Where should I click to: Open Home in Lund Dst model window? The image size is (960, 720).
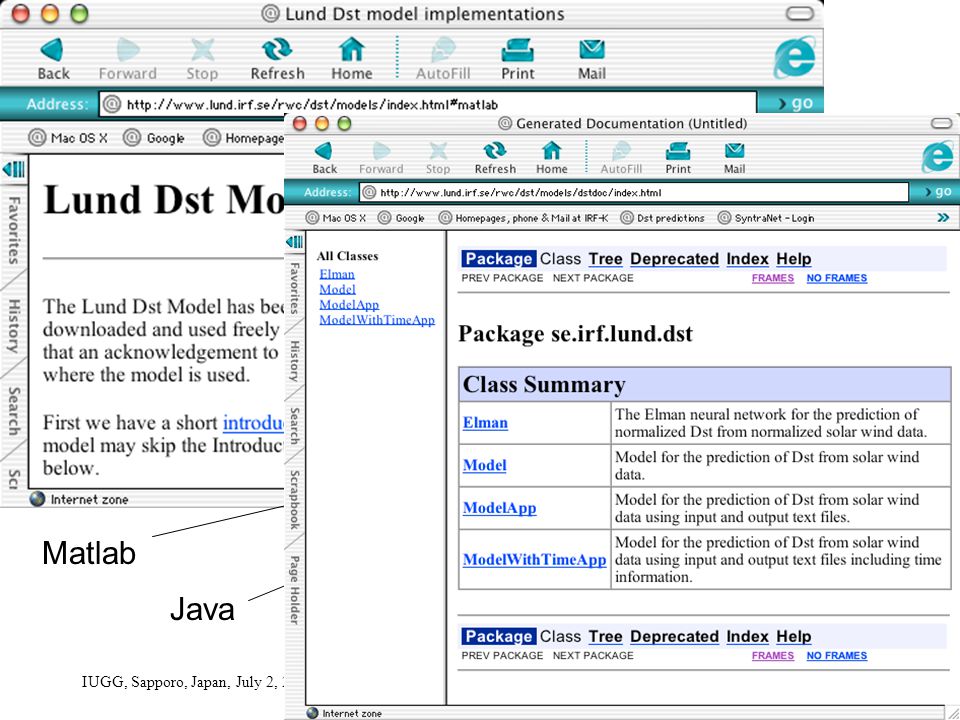(351, 59)
